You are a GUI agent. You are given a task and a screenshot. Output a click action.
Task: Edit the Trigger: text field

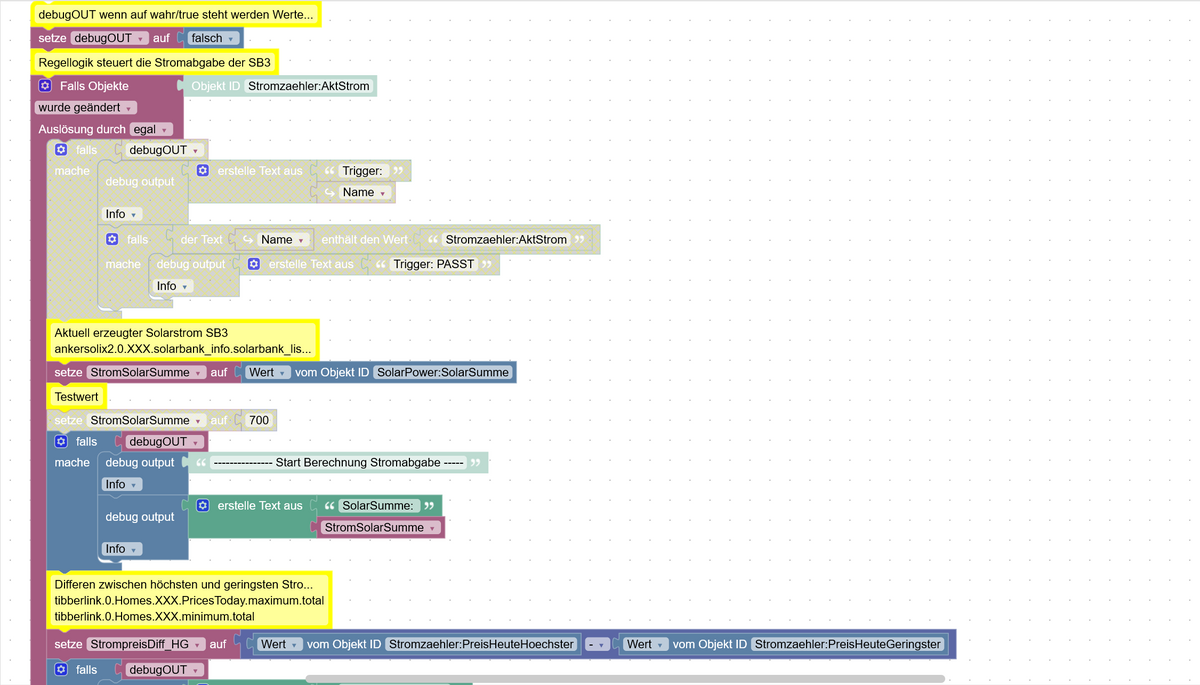coord(362,171)
